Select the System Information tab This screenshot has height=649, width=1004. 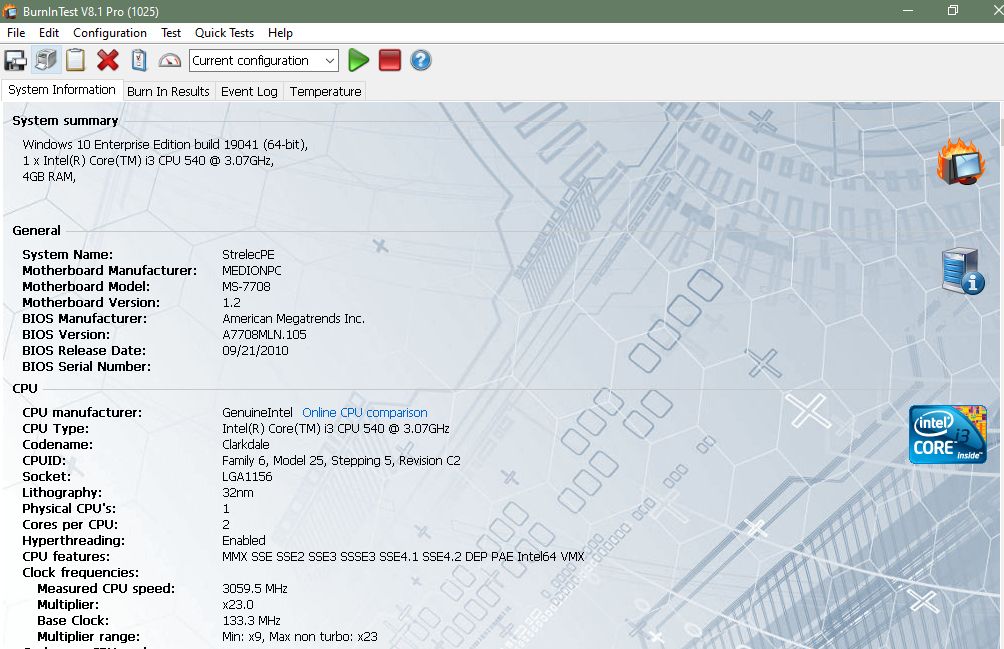tap(62, 90)
